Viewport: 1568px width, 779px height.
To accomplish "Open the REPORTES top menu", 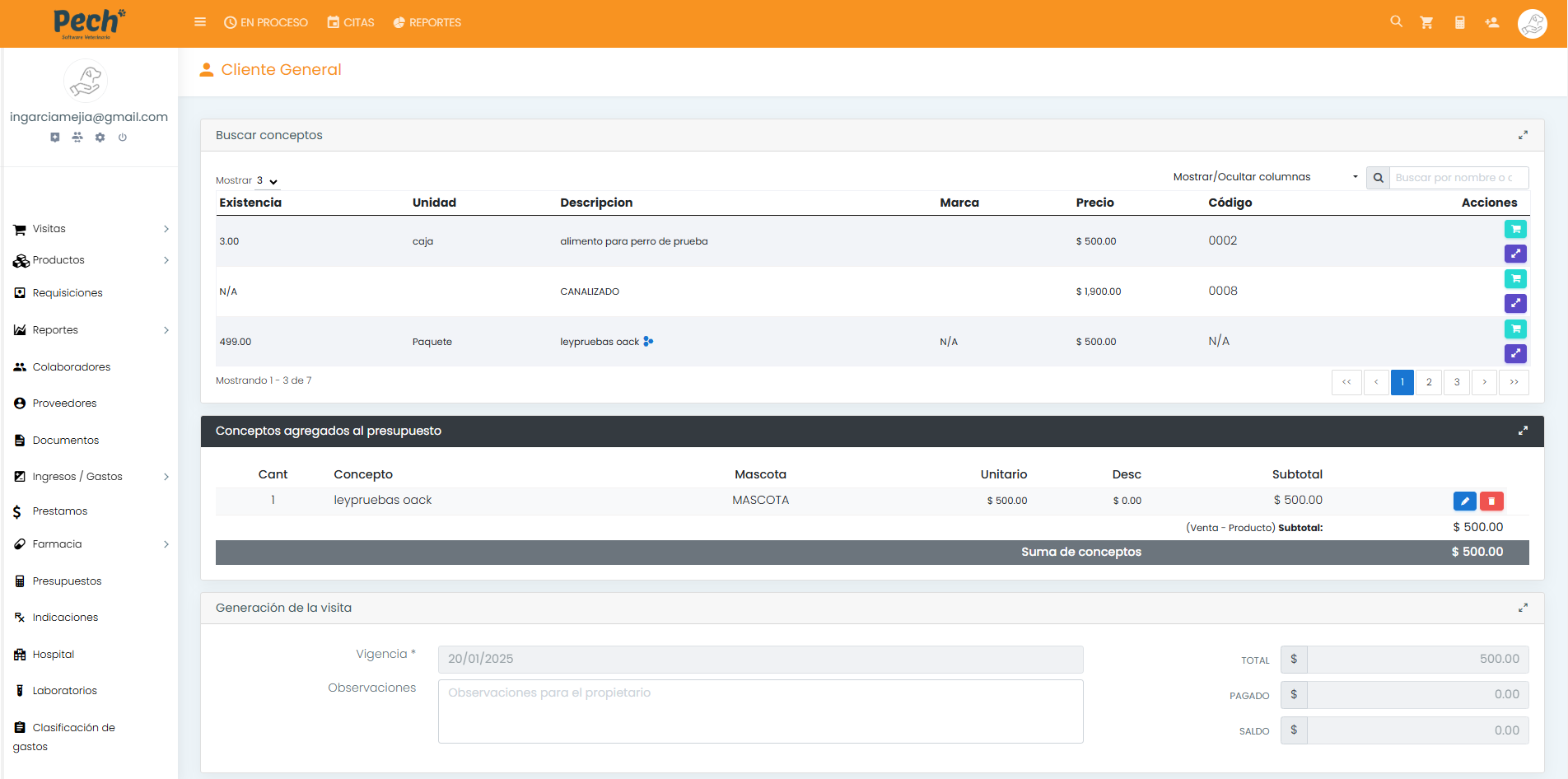I will [x=427, y=22].
